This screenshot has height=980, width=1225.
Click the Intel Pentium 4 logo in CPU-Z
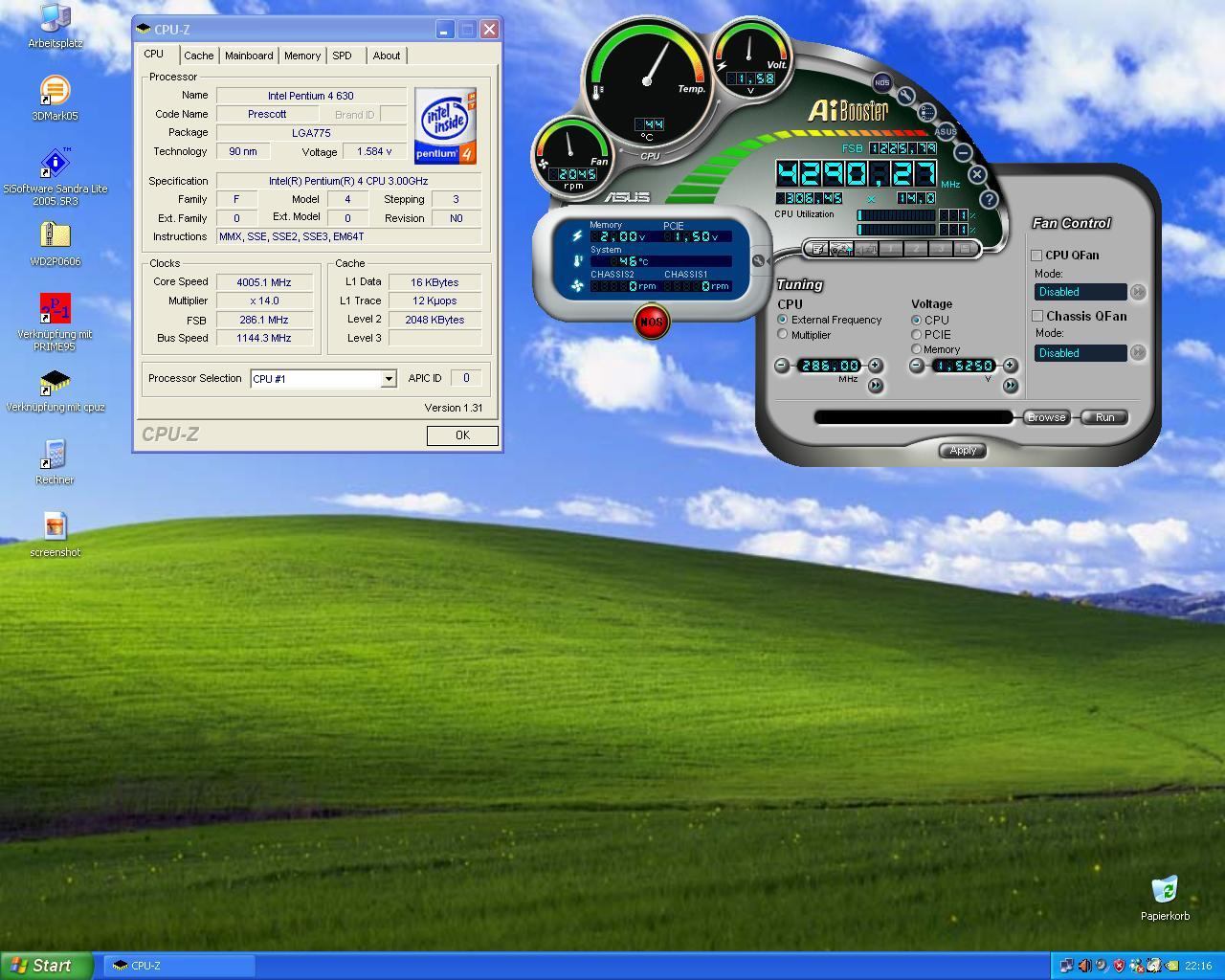[x=445, y=125]
